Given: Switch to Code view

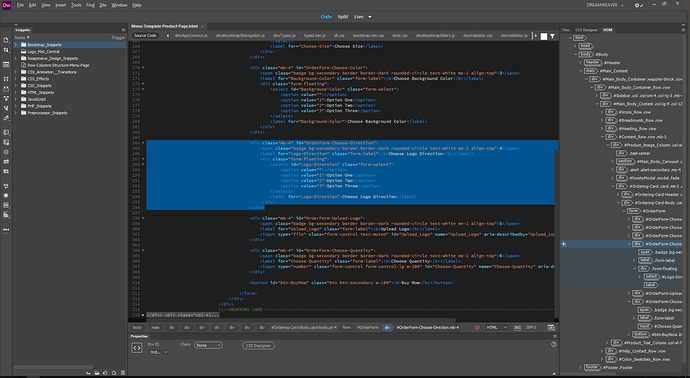Looking at the screenshot, I should point(326,17).
